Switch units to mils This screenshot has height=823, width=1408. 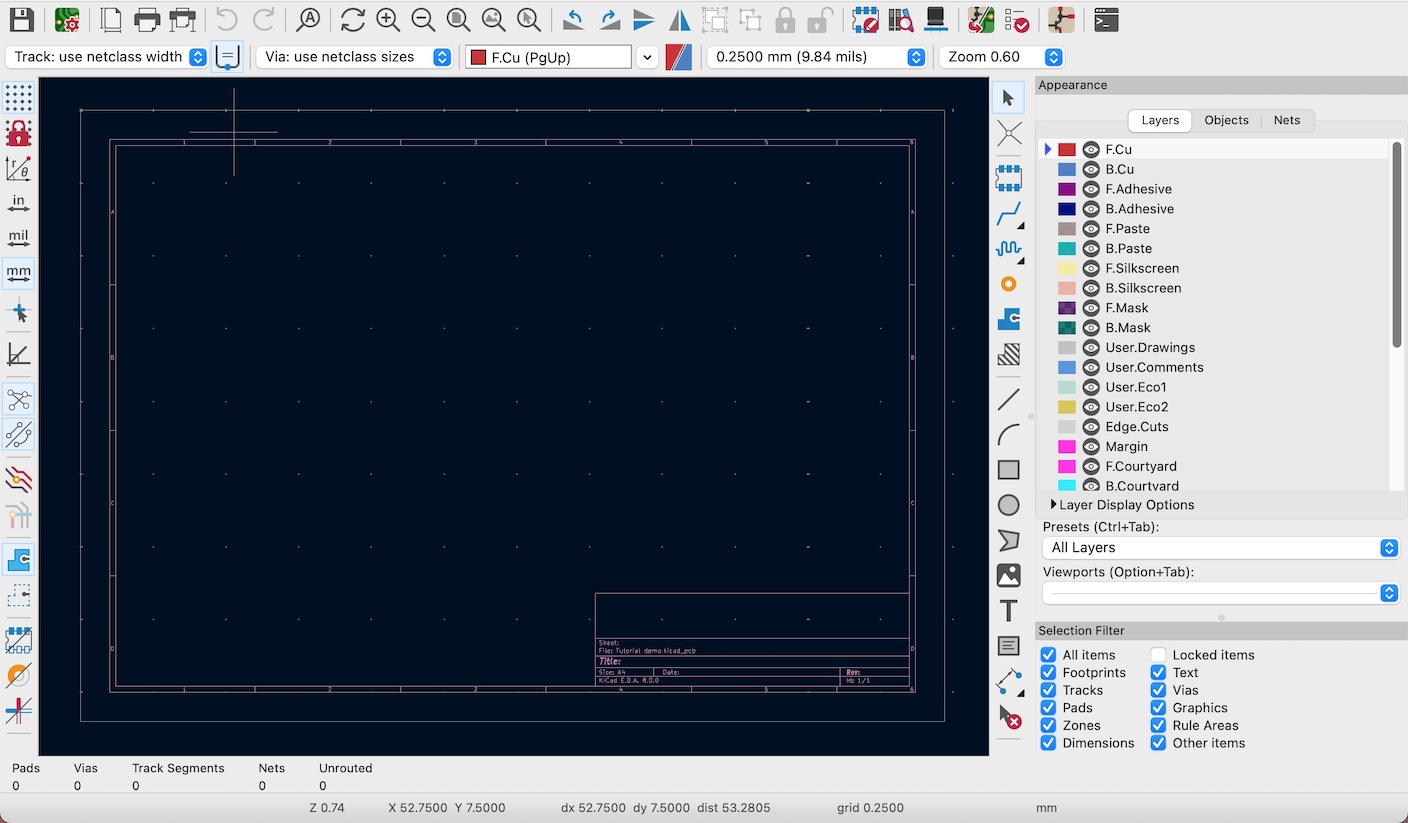18,237
